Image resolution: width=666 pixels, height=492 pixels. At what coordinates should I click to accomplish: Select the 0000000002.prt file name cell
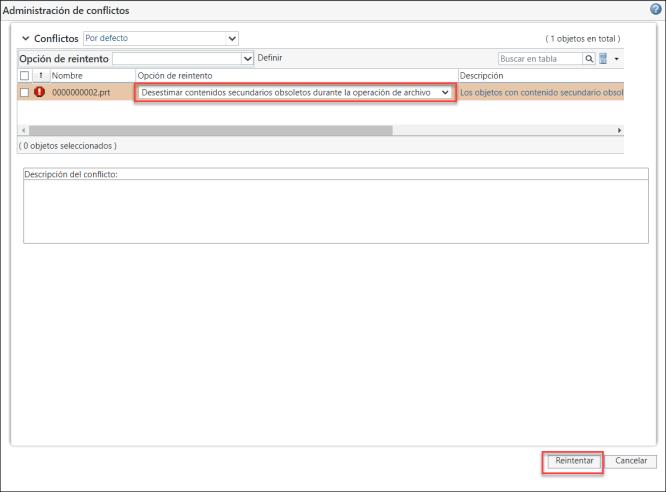pos(81,92)
